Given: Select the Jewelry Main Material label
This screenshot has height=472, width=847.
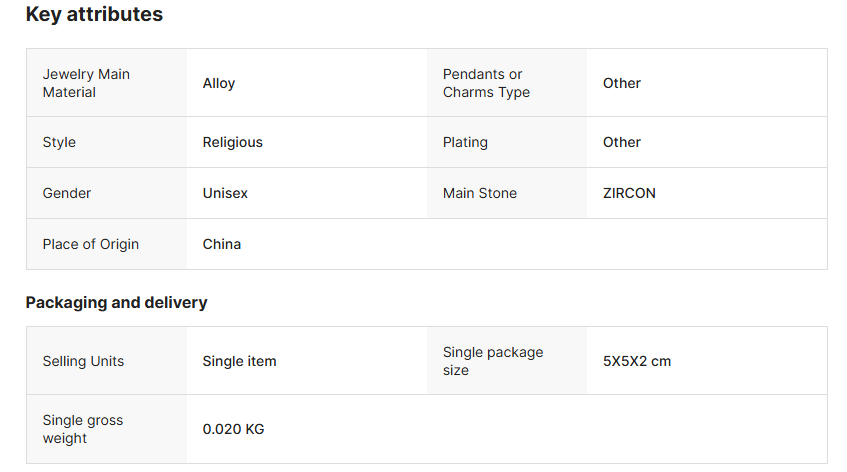Looking at the screenshot, I should click(86, 83).
